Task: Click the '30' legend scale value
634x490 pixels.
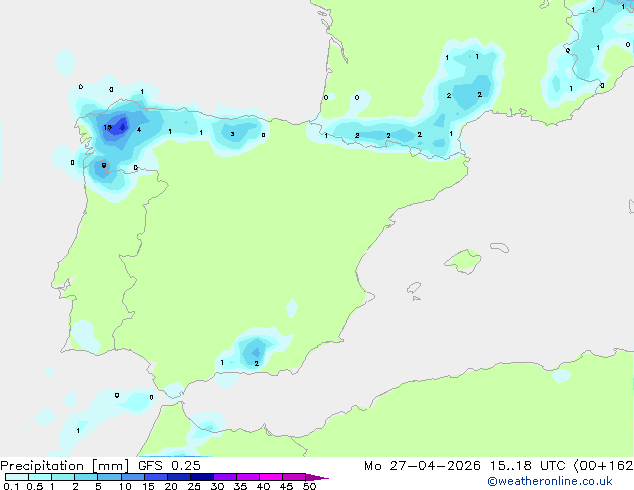Action: coord(218,486)
